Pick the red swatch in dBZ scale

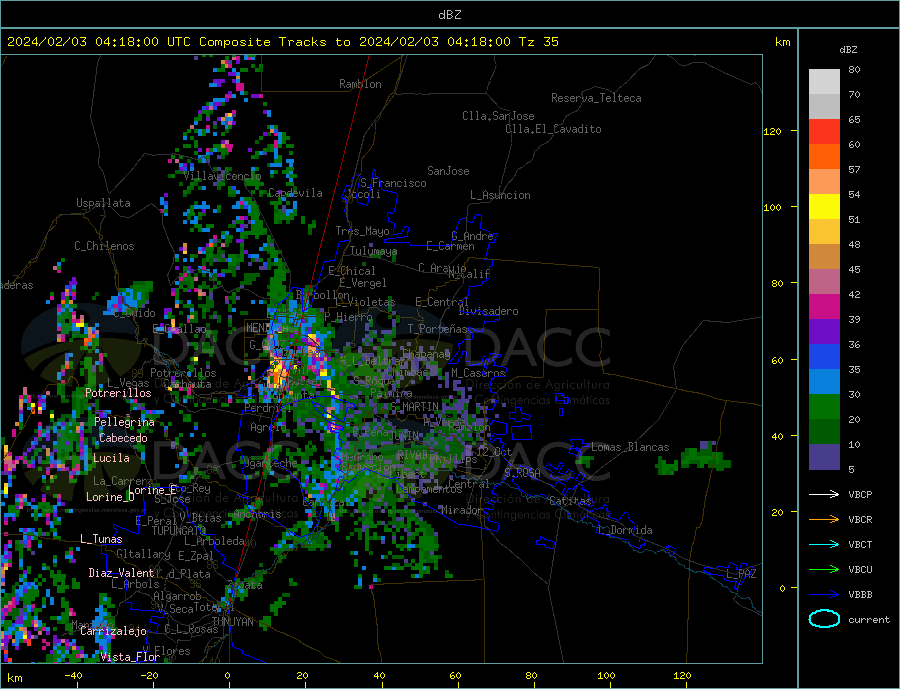tap(824, 131)
